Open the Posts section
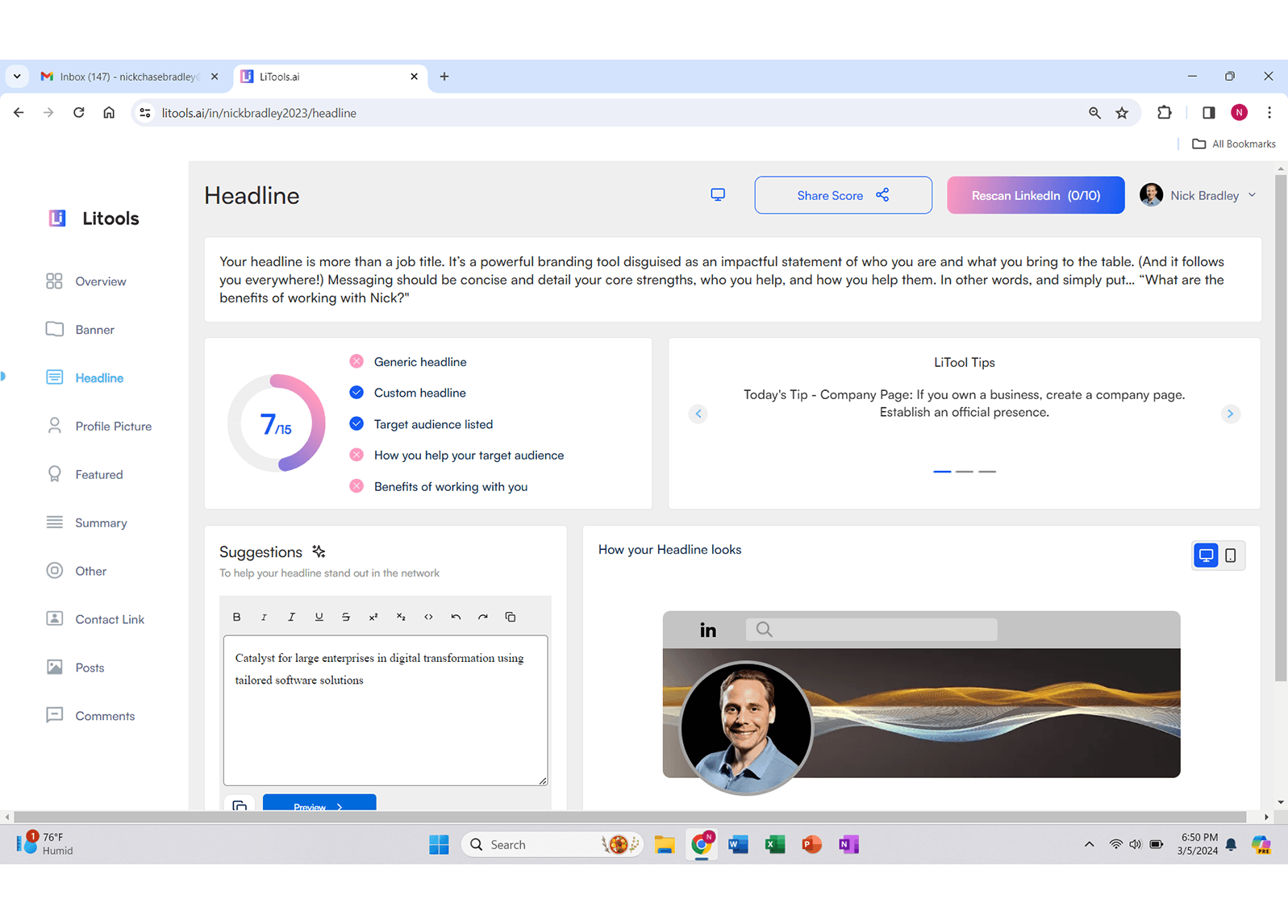The height and width of the screenshot is (924, 1288). pos(75,668)
